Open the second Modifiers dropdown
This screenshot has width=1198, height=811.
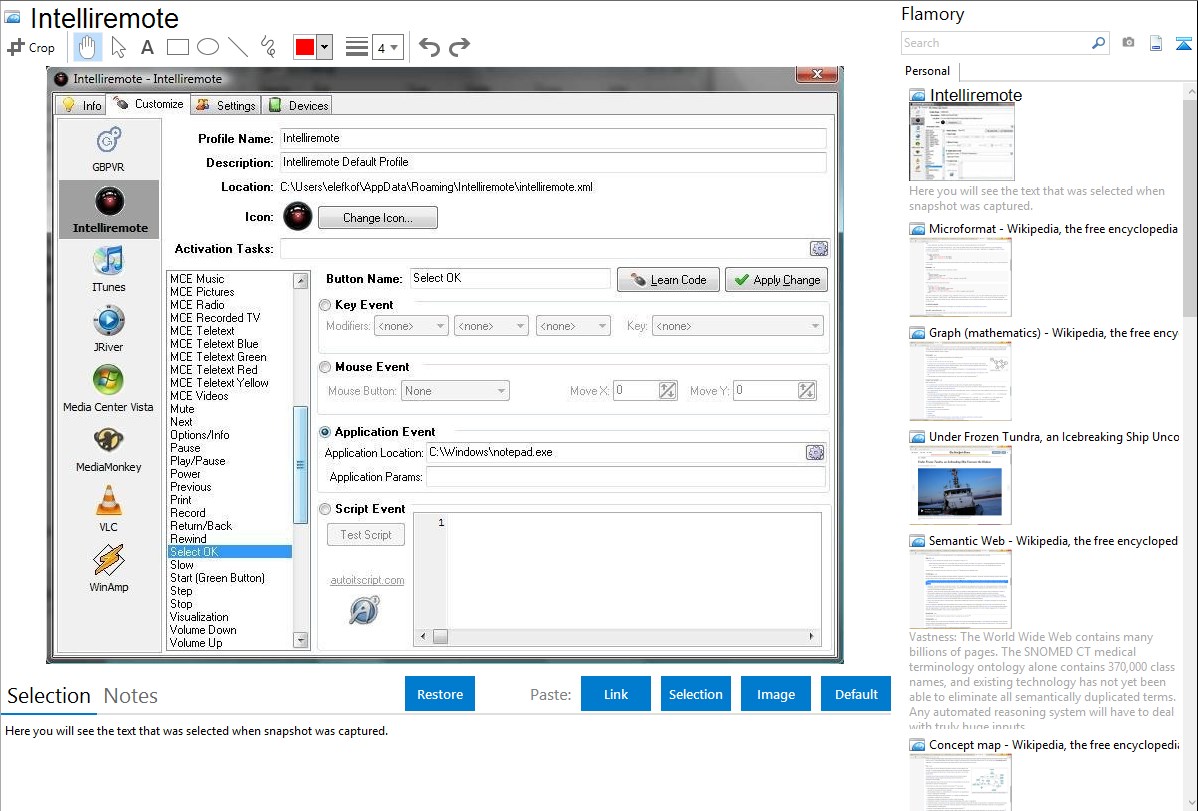coord(491,326)
